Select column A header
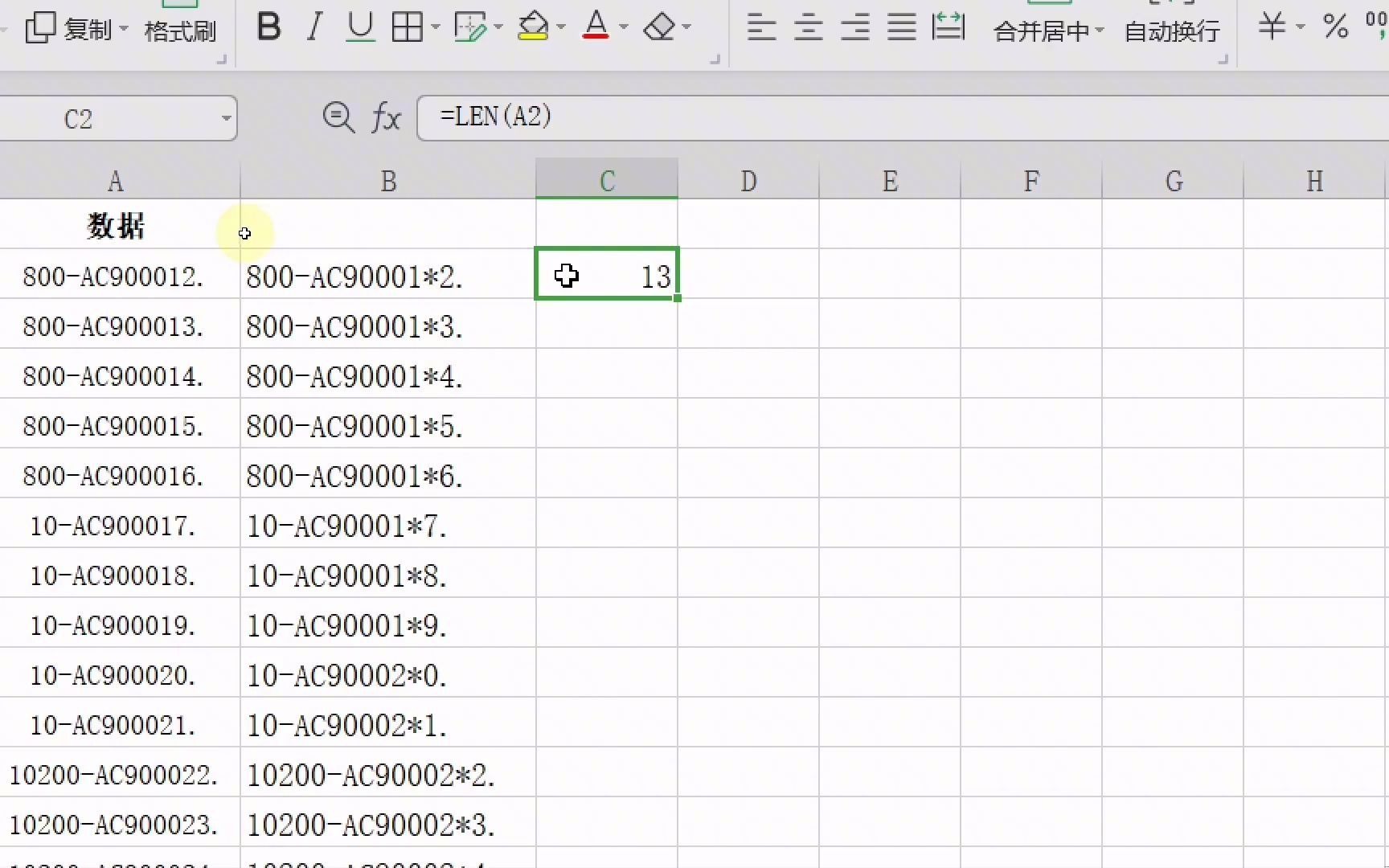The width and height of the screenshot is (1389, 868). pos(120,182)
